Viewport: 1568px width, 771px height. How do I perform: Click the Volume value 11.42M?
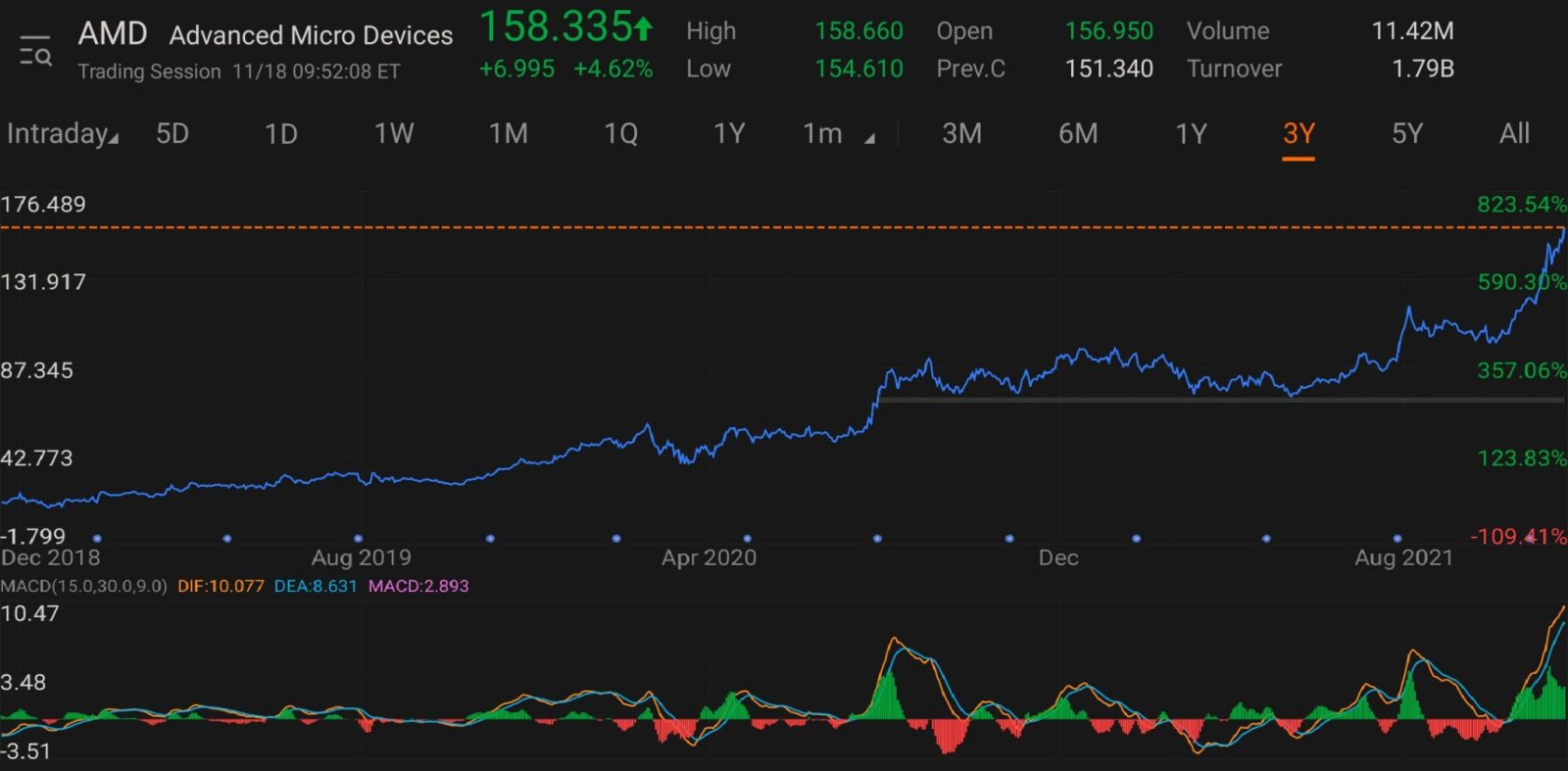1412,31
